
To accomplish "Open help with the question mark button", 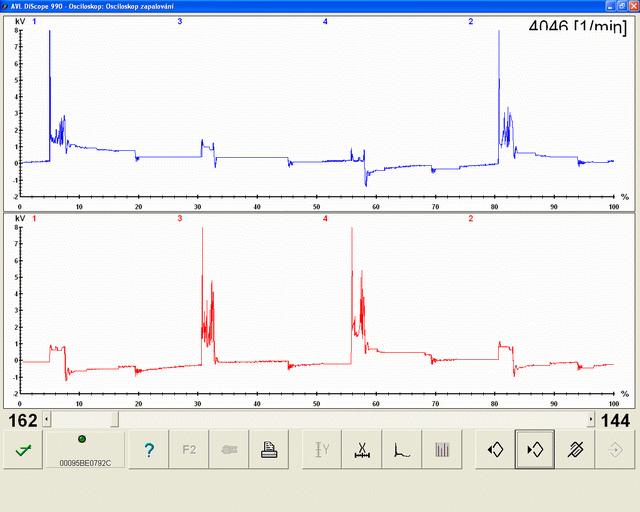I will [x=149, y=450].
